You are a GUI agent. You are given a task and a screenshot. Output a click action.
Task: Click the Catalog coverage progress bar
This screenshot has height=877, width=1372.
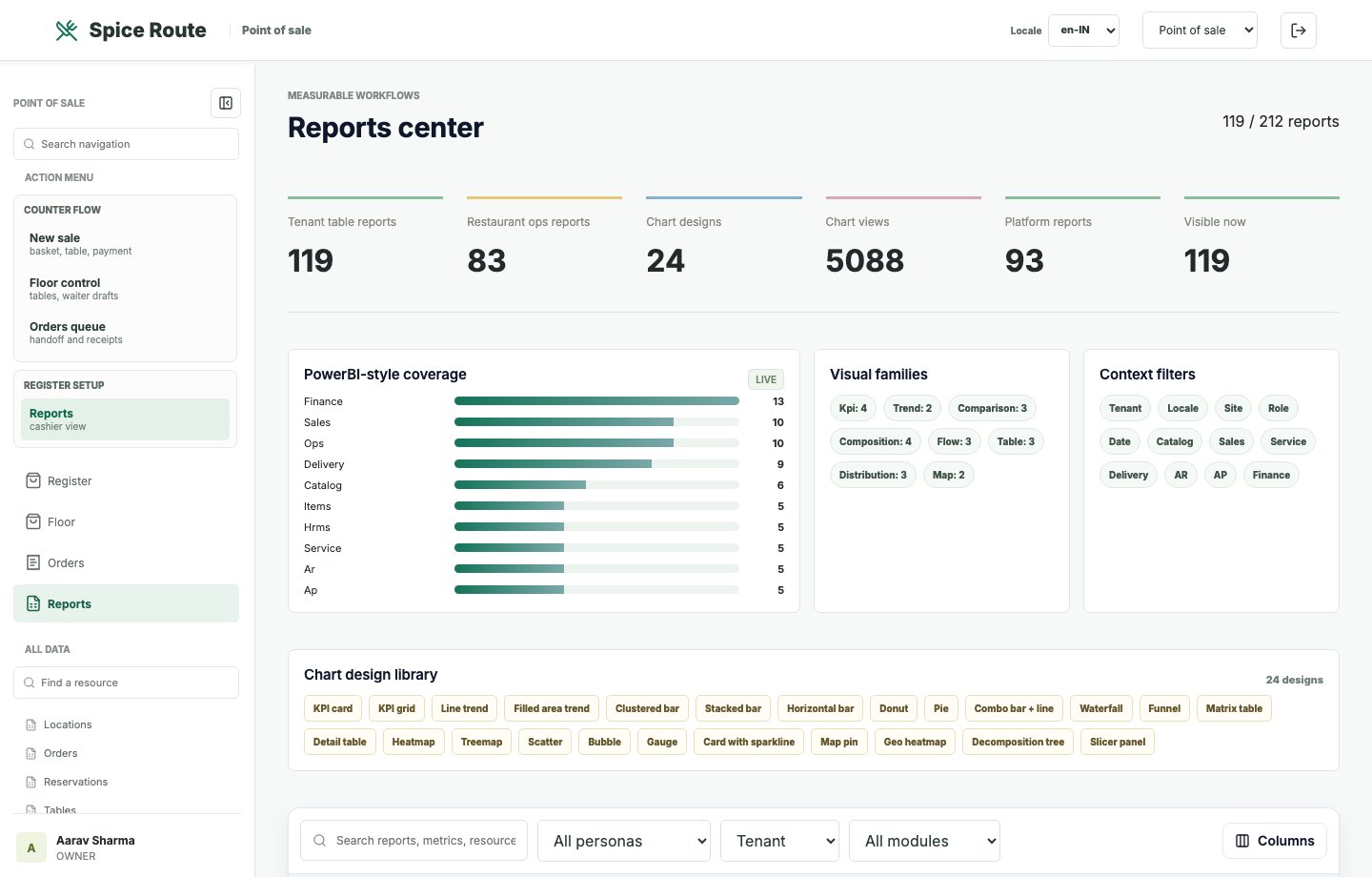point(596,485)
